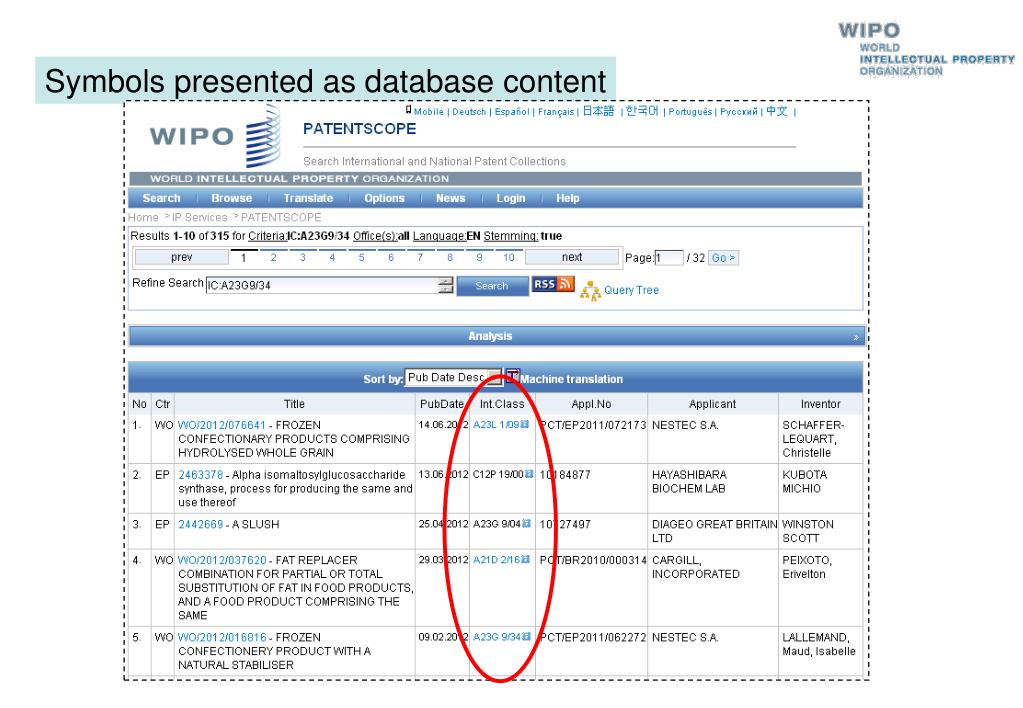The height and width of the screenshot is (708, 1023).
Task: Click the Machine translation icon
Action: pyautogui.click(x=513, y=377)
